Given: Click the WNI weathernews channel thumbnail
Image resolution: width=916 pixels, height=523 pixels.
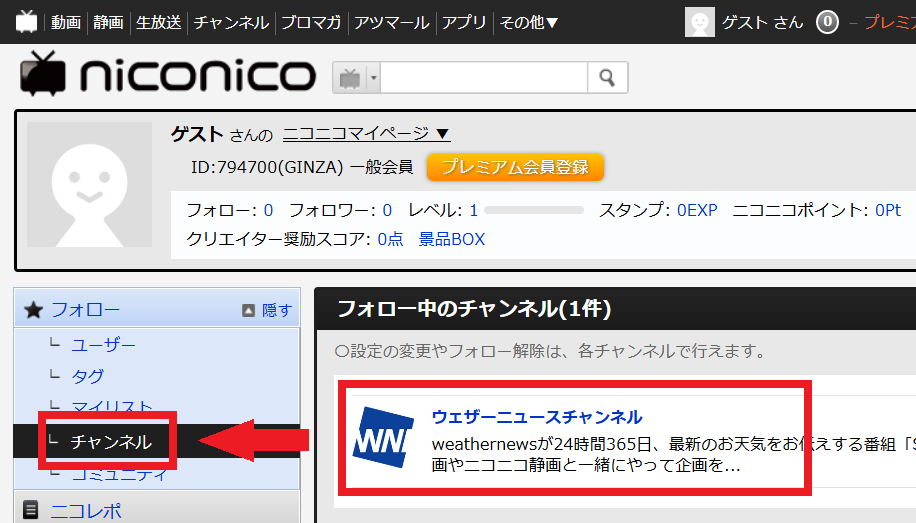Looking at the screenshot, I should 383,438.
